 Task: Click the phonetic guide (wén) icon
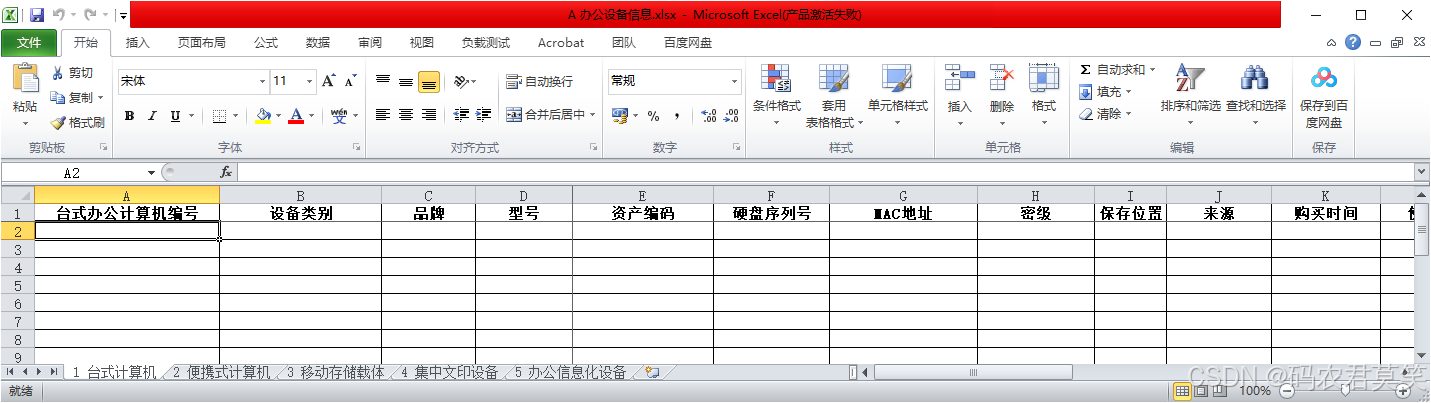coord(338,115)
